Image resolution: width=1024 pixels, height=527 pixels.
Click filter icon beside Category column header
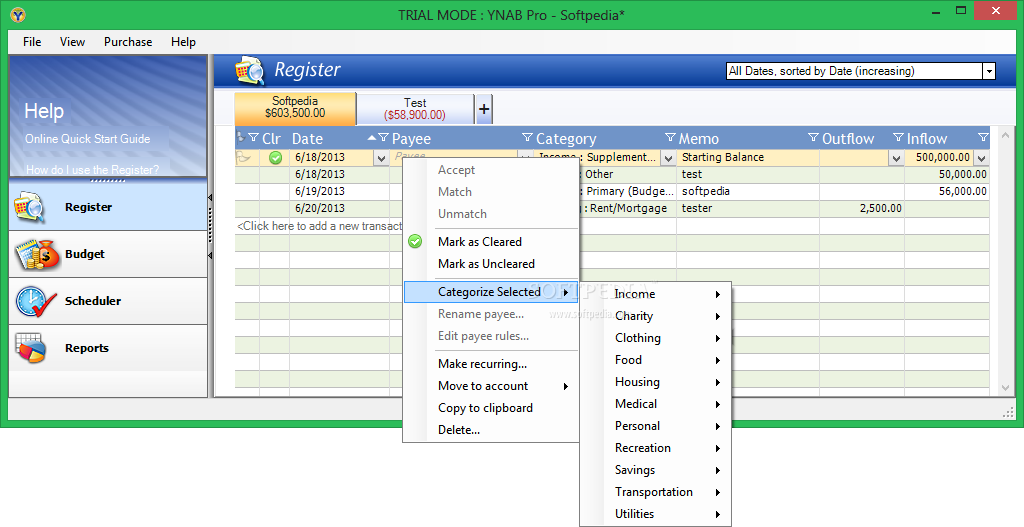coord(528,138)
